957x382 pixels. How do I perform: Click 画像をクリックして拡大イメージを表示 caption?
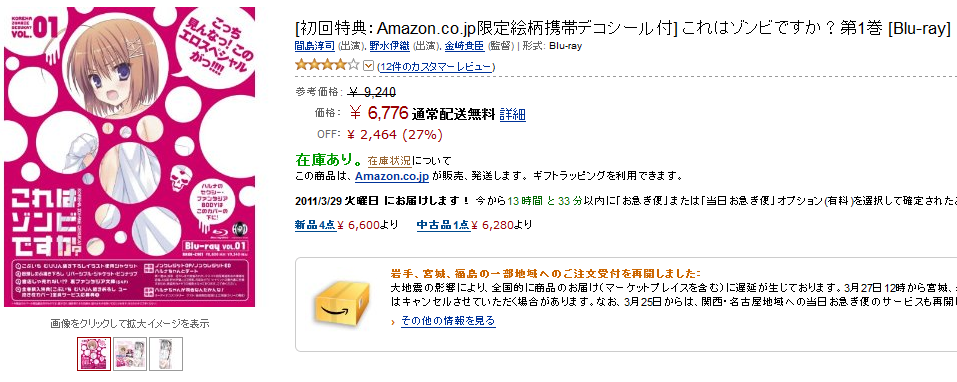(x=130, y=323)
